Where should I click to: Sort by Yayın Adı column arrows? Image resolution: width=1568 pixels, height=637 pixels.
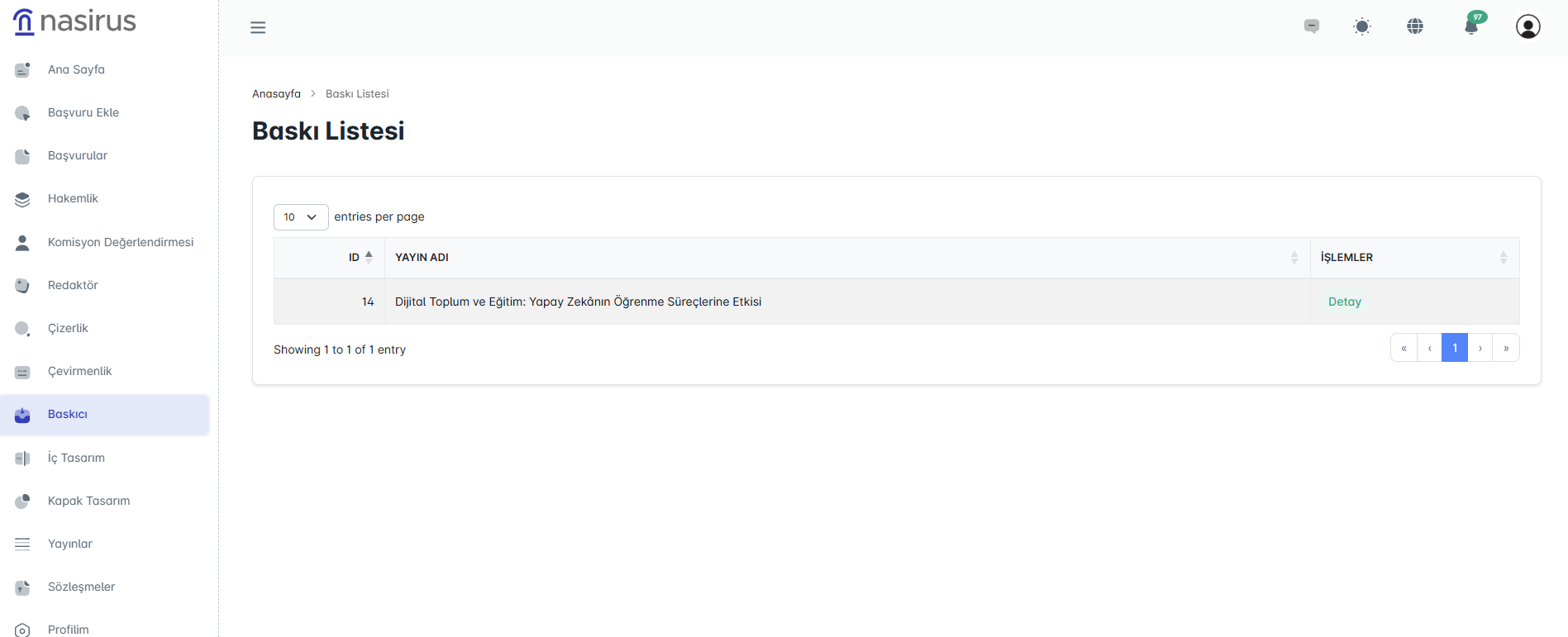pyautogui.click(x=1294, y=258)
